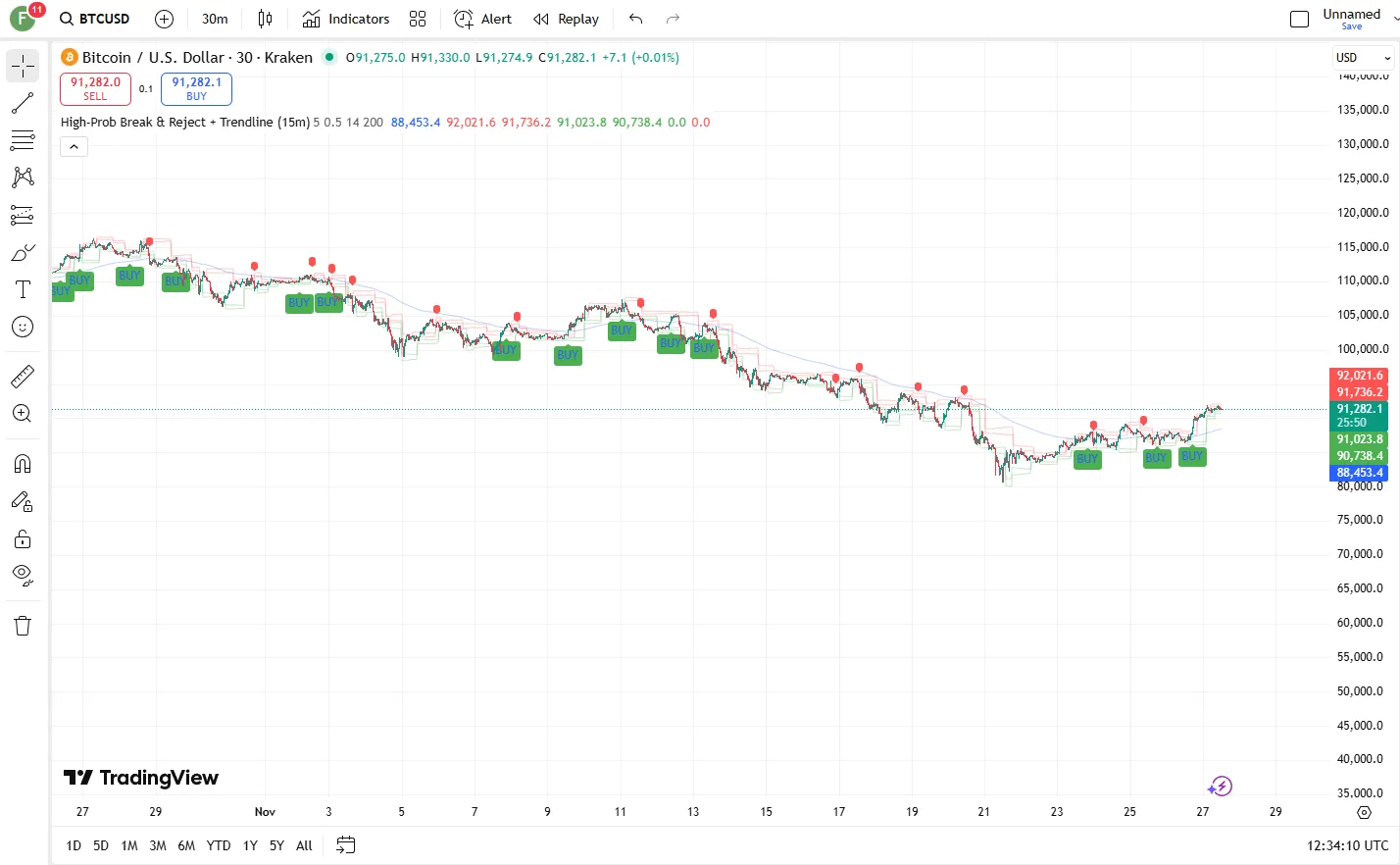Toggle hide all drawings eye icon
Image resolution: width=1400 pixels, height=865 pixels.
(x=23, y=574)
